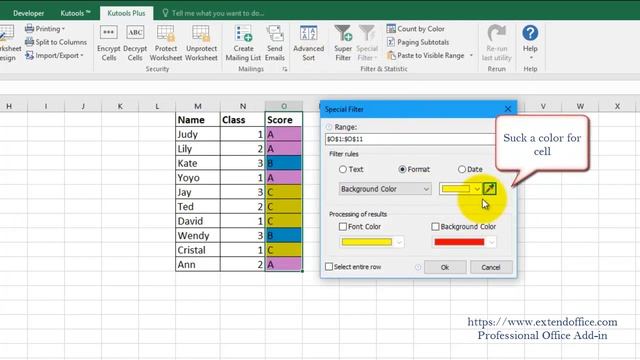
Task: Open the Printing tool
Action: point(44,29)
